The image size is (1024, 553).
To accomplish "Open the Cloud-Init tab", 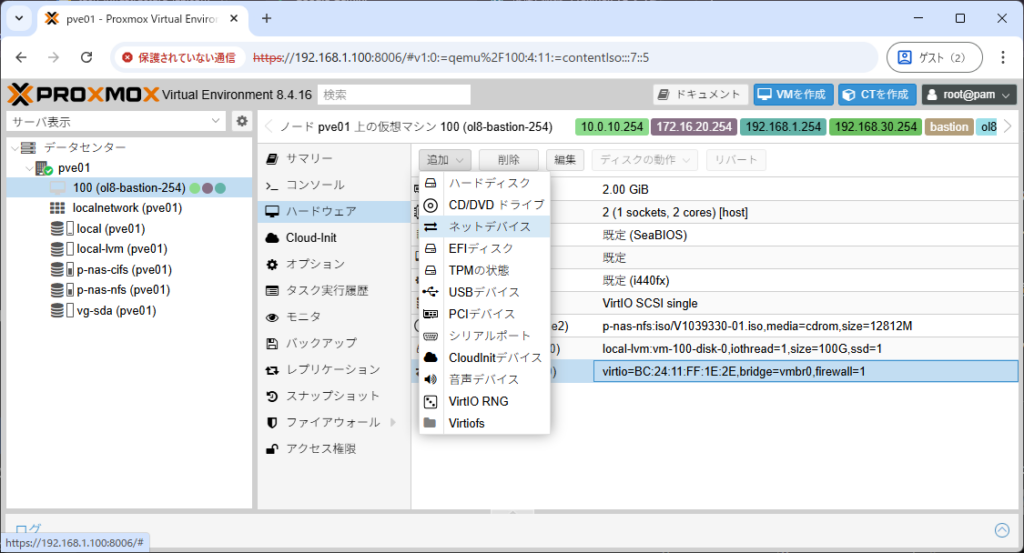I will tap(334, 238).
